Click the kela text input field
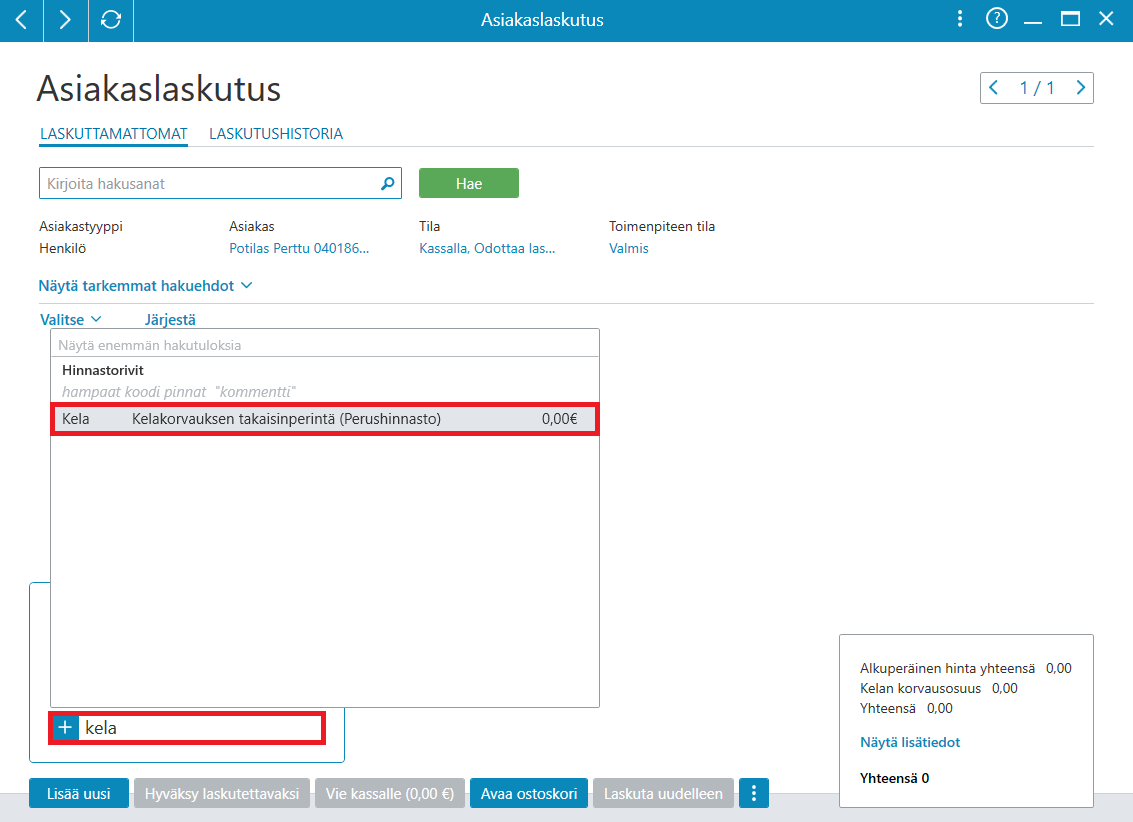 coord(202,727)
